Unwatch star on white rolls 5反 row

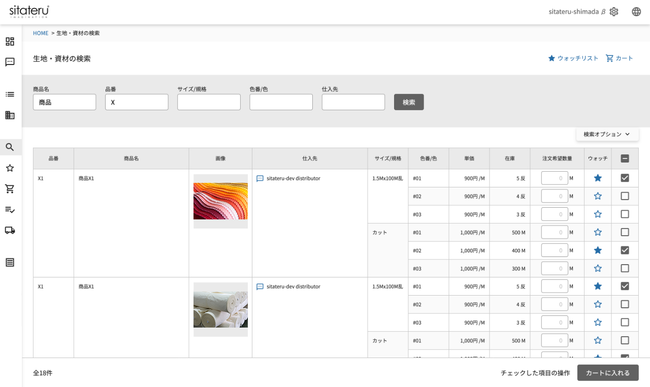click(598, 286)
